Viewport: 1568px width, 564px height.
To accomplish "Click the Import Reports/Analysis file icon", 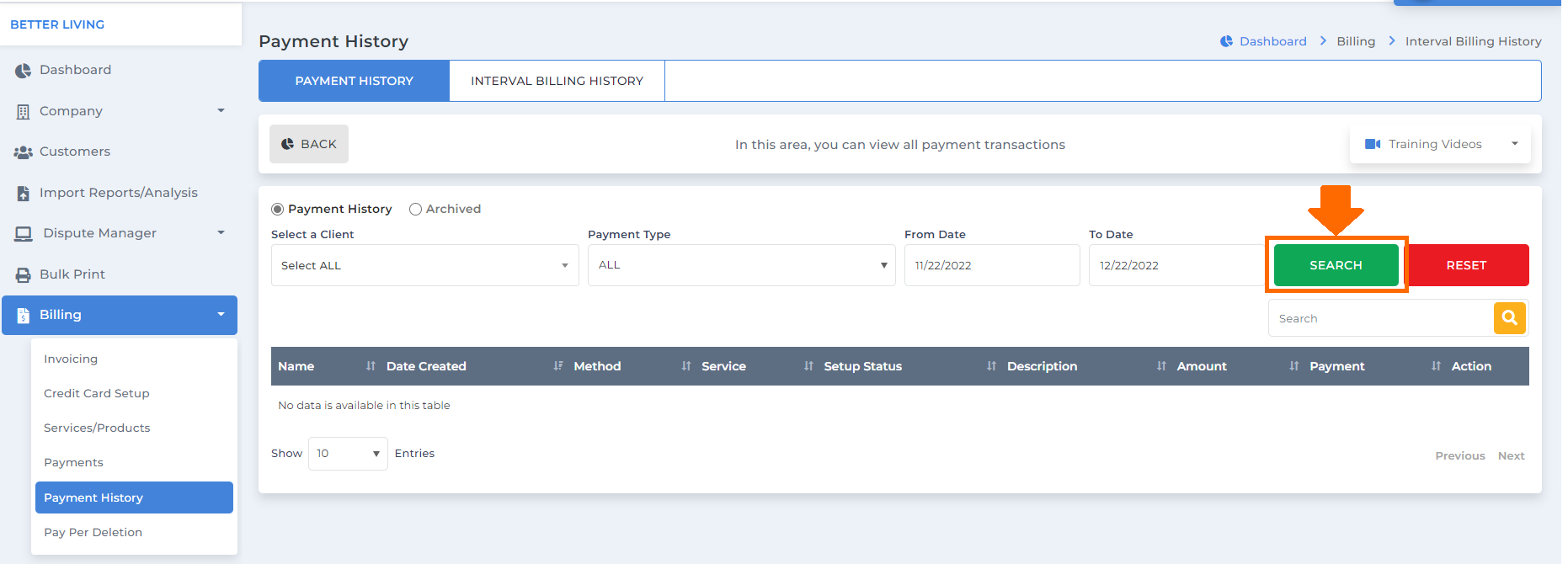I will (x=24, y=193).
